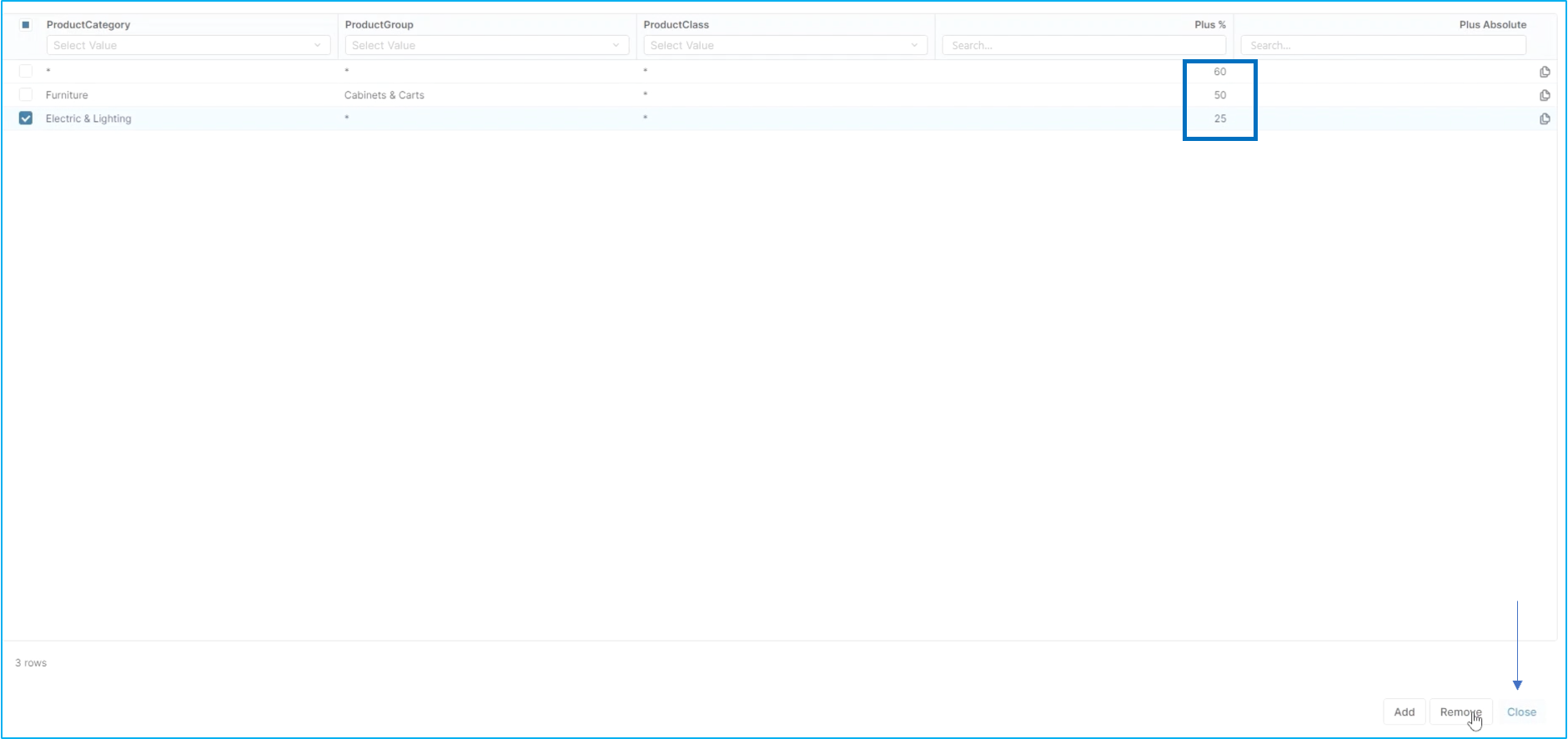1568x739 pixels.
Task: Duplicate the first wildcard row via copy icon
Action: pyautogui.click(x=1545, y=72)
